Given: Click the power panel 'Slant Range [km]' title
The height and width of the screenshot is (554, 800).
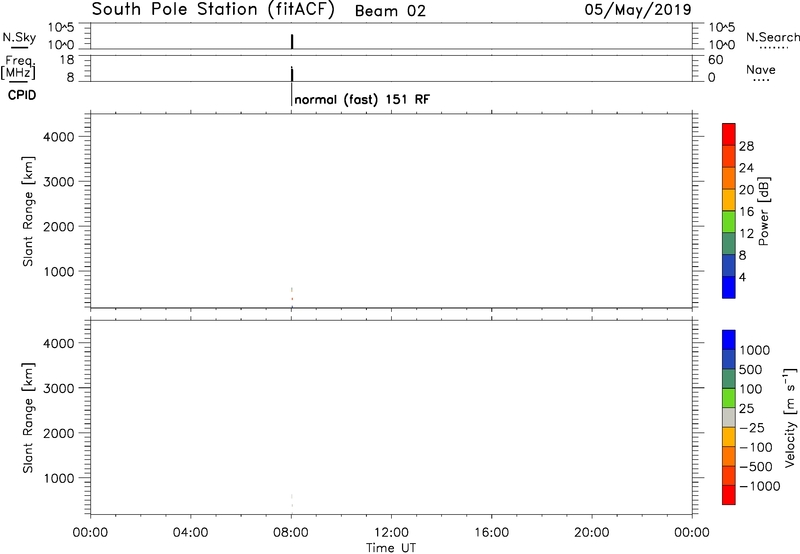Looking at the screenshot, I should (x=28, y=211).
